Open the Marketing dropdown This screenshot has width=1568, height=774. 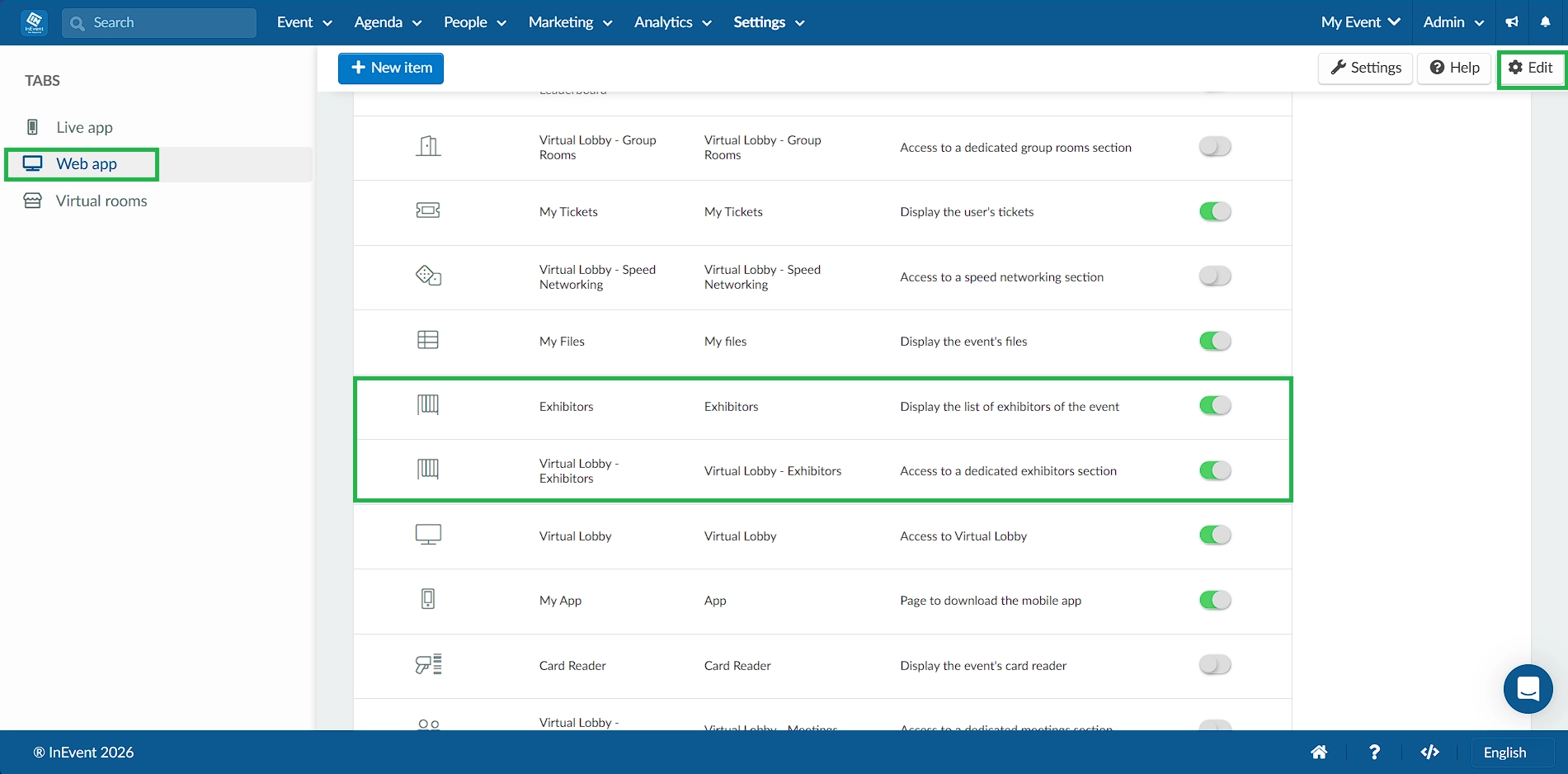pyautogui.click(x=570, y=22)
